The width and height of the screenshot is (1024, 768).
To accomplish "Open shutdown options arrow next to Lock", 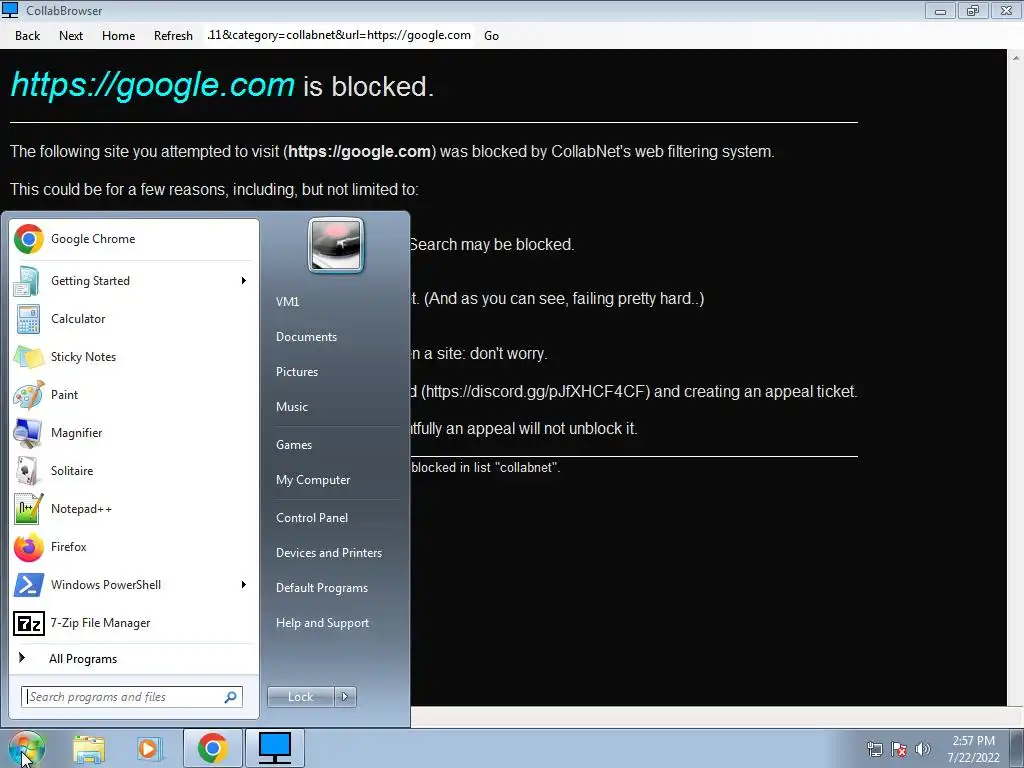I will point(345,697).
